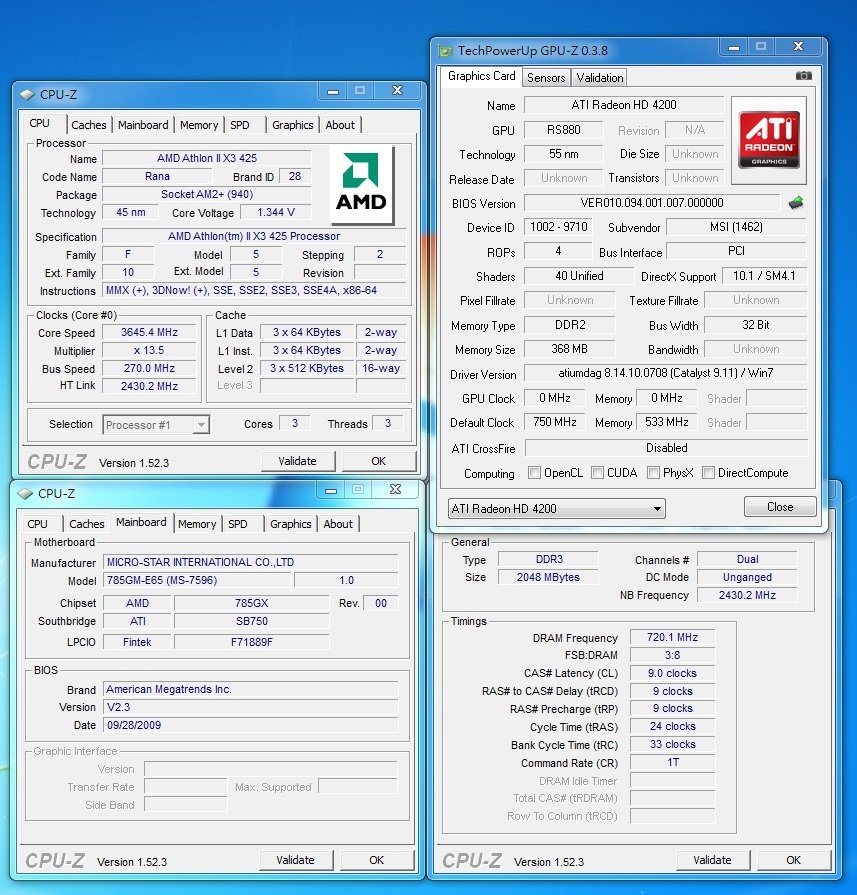857x895 pixels.
Task: Click OK in Memory CPU-Z window
Action: [x=794, y=860]
